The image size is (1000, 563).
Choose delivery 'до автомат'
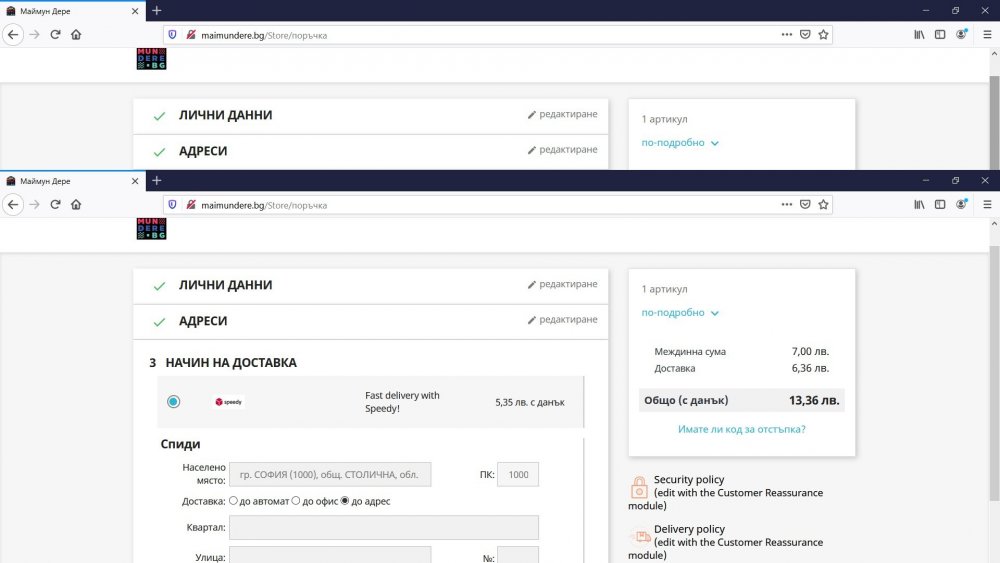point(233,501)
